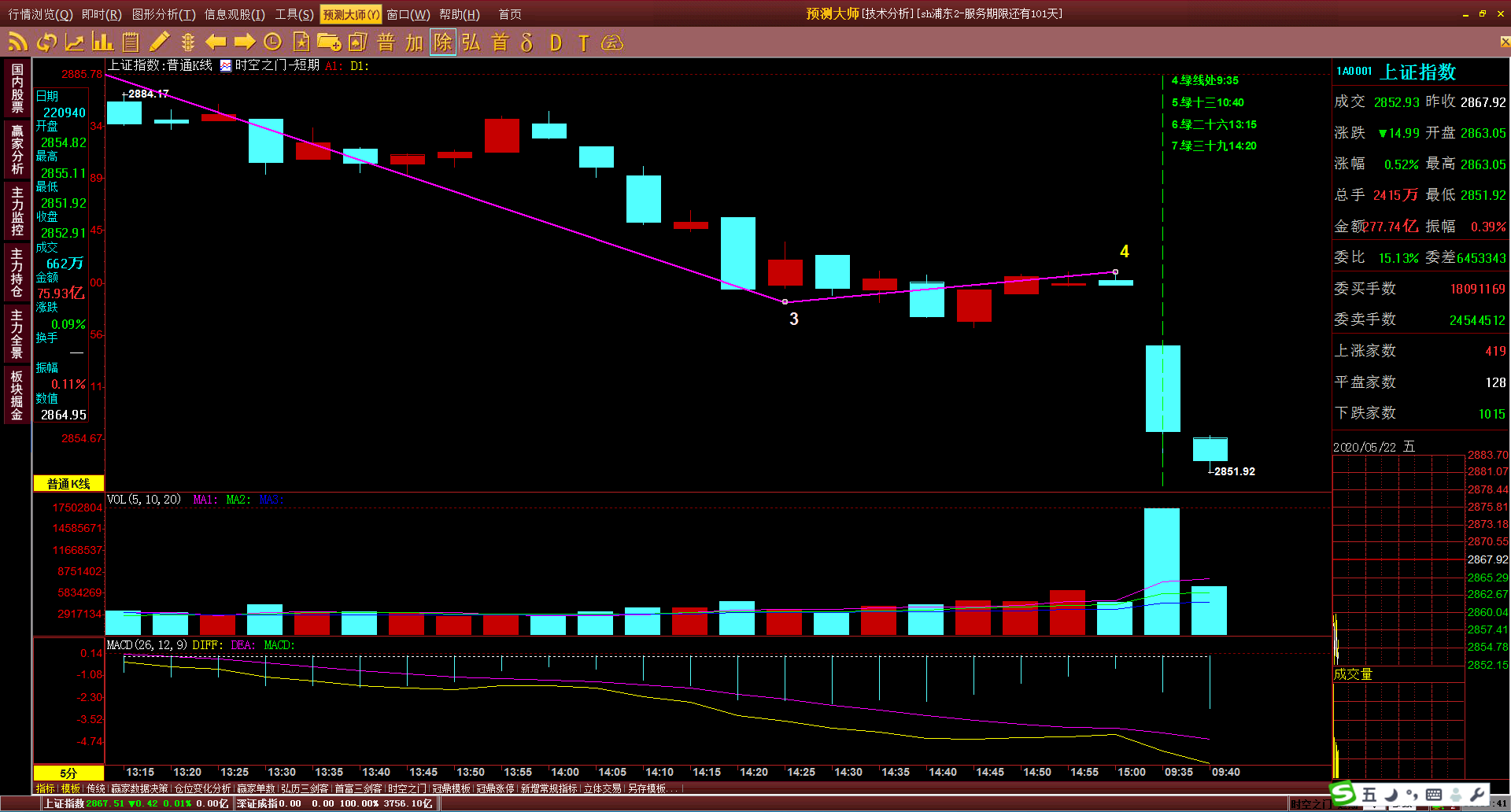Open the 行情浏览(Q) menu
Screen dimensions: 1511x812
click(40, 14)
